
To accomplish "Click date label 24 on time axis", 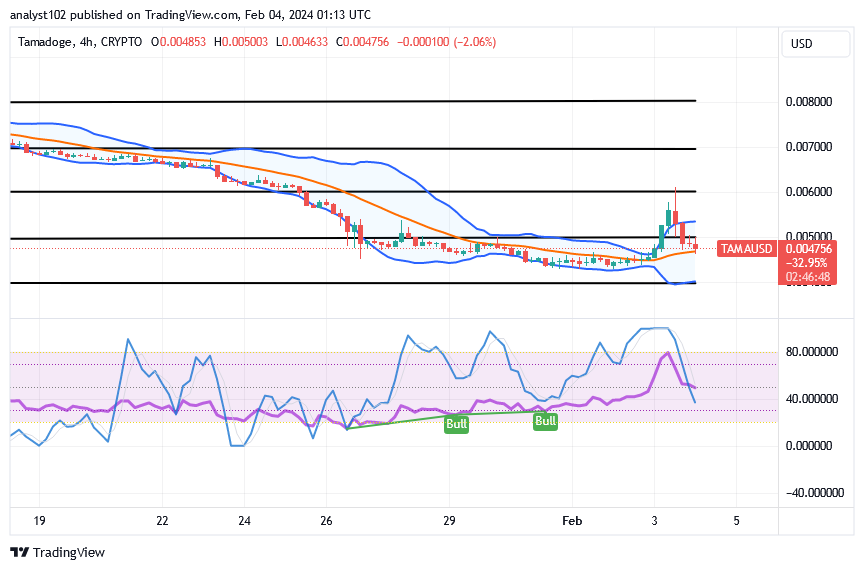I will click(x=244, y=521).
